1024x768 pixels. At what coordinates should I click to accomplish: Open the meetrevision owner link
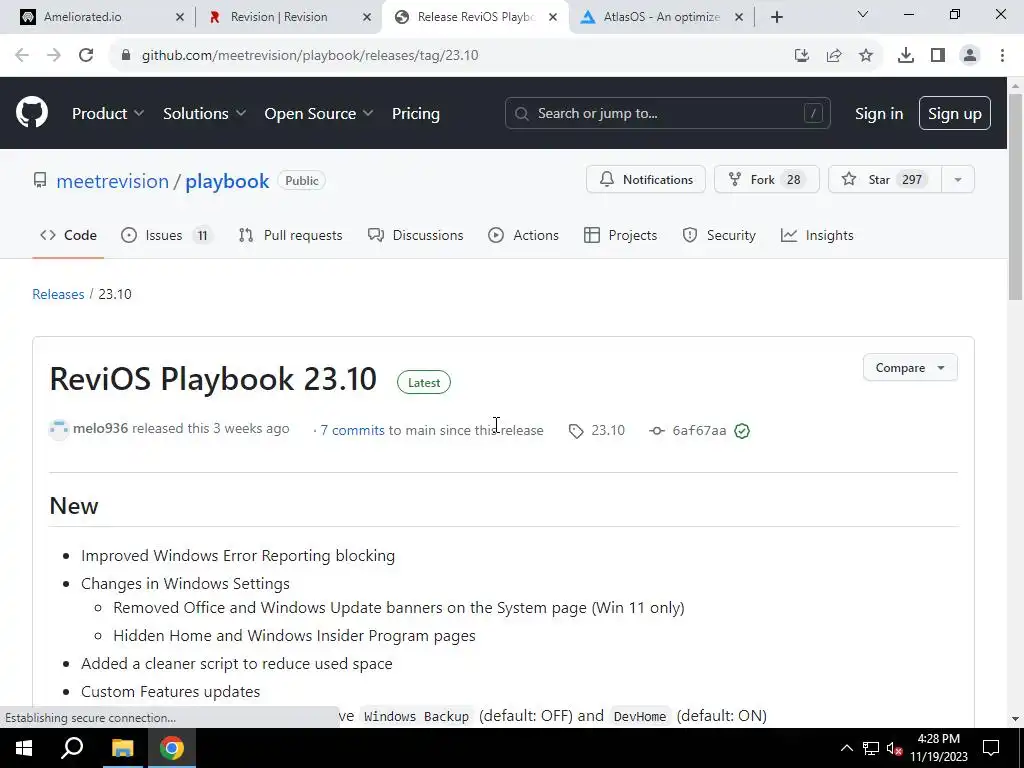point(112,181)
